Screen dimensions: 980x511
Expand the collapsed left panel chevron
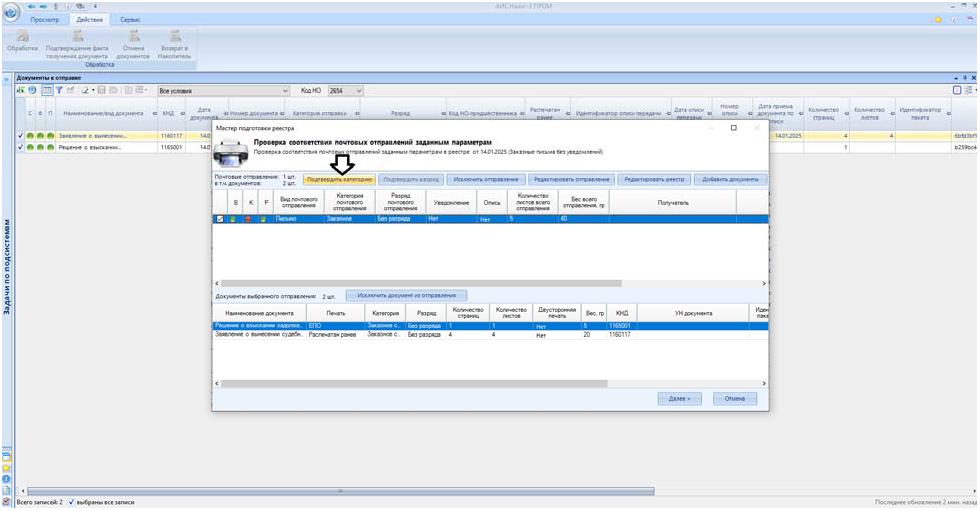click(x=6, y=78)
